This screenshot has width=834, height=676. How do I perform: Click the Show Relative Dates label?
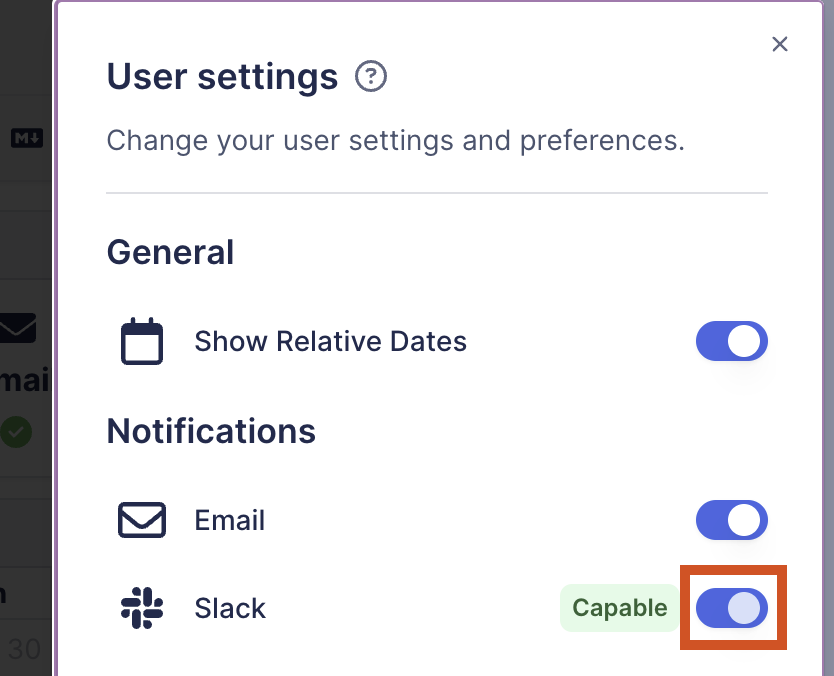pyautogui.click(x=330, y=342)
